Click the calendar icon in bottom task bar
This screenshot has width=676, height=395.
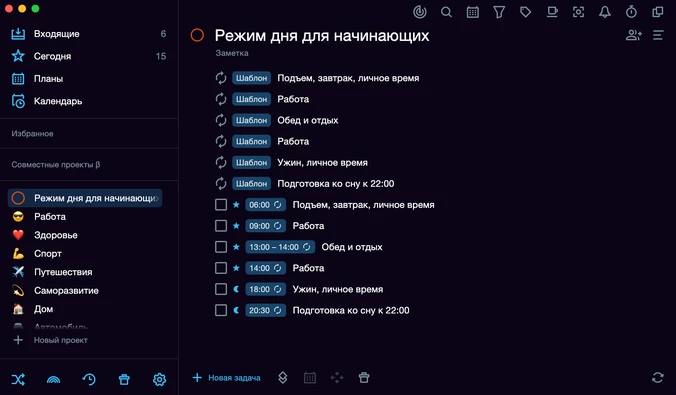click(x=310, y=378)
